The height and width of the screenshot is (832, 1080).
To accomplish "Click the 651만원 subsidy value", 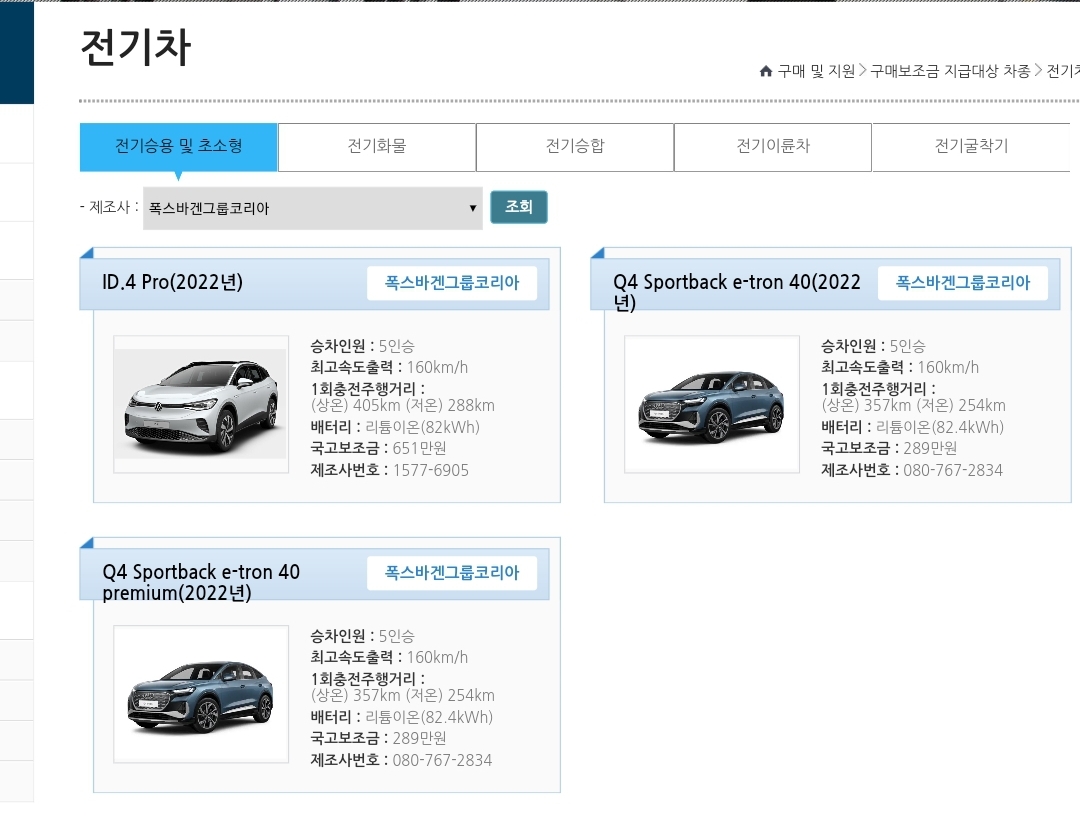I will 419,448.
